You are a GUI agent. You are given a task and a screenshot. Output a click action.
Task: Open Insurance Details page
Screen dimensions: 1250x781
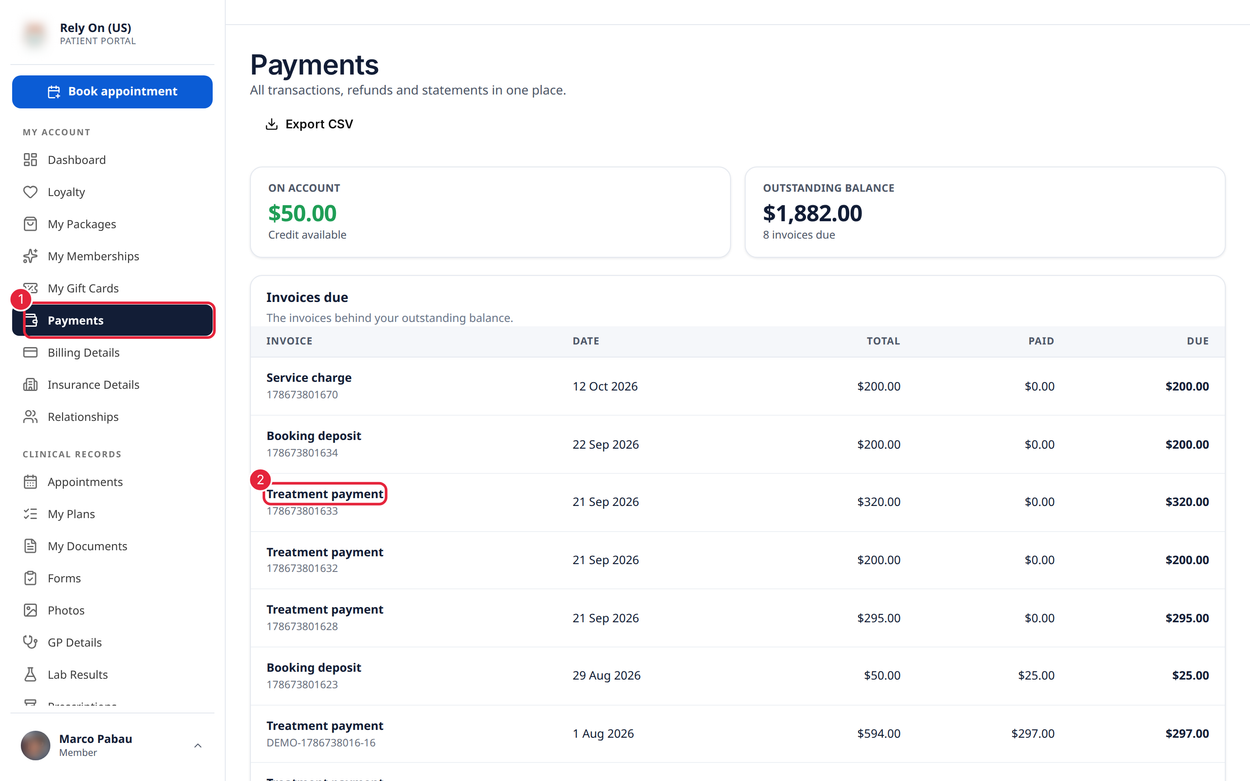pyautogui.click(x=112, y=384)
